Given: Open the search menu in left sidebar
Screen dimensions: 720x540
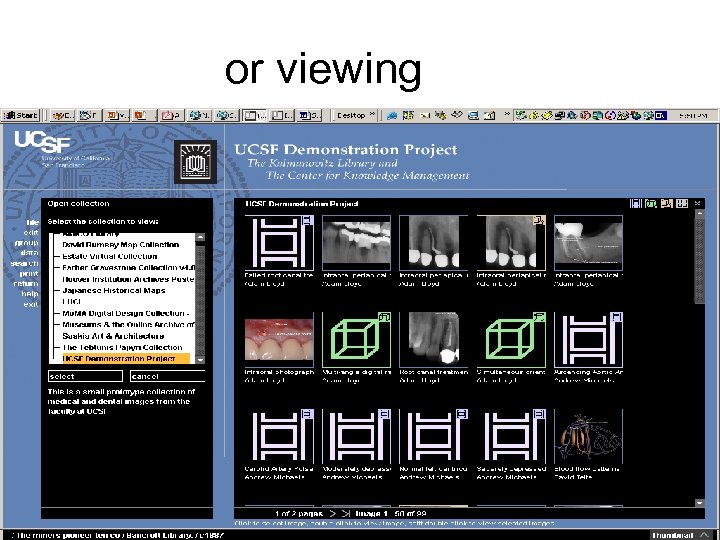Looking at the screenshot, I should click(x=25, y=263).
